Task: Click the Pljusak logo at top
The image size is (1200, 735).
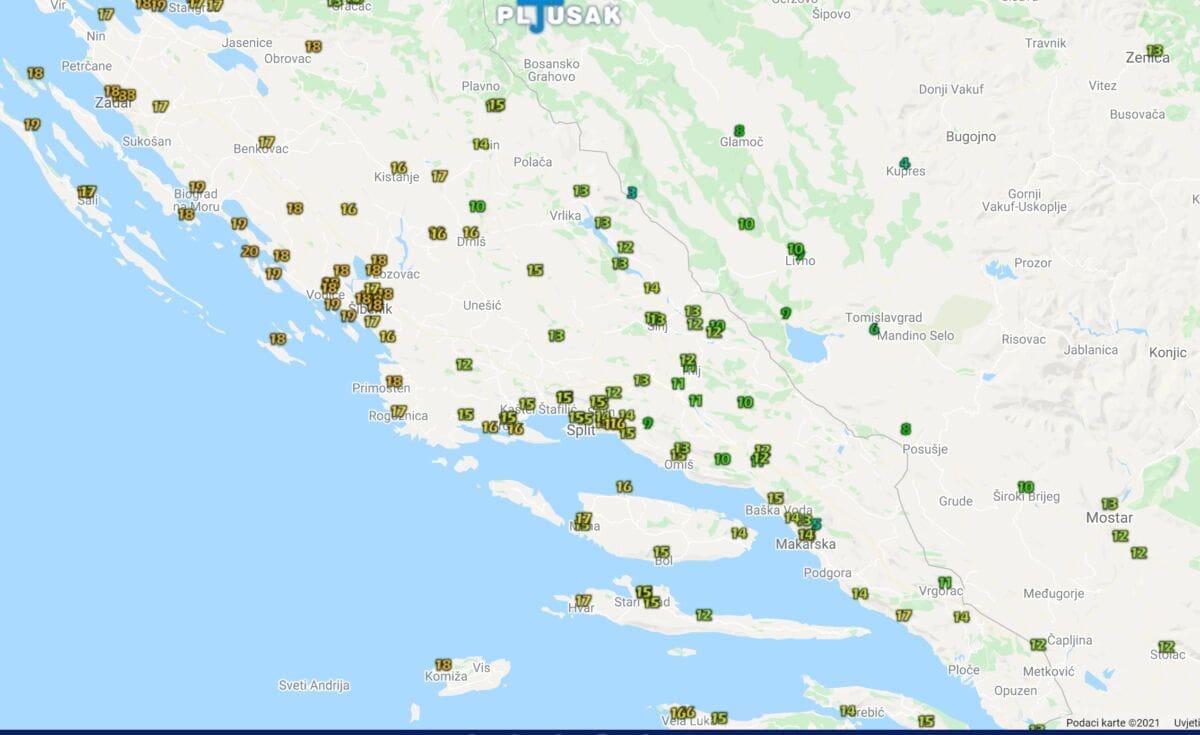Action: (558, 16)
